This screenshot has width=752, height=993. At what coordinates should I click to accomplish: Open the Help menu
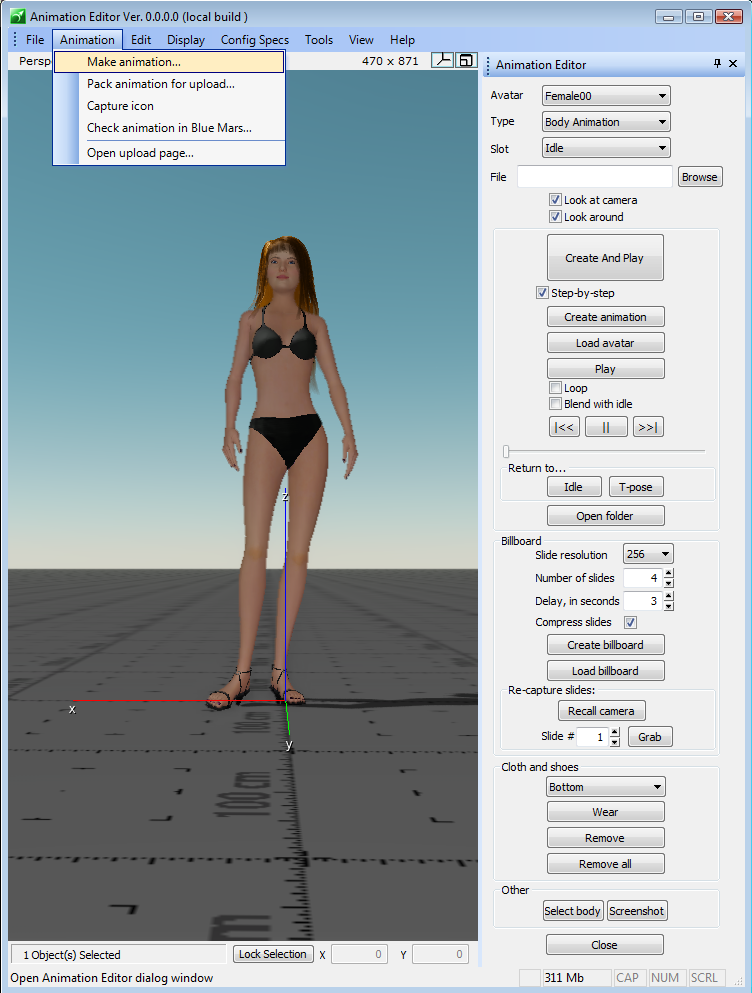click(x=402, y=40)
